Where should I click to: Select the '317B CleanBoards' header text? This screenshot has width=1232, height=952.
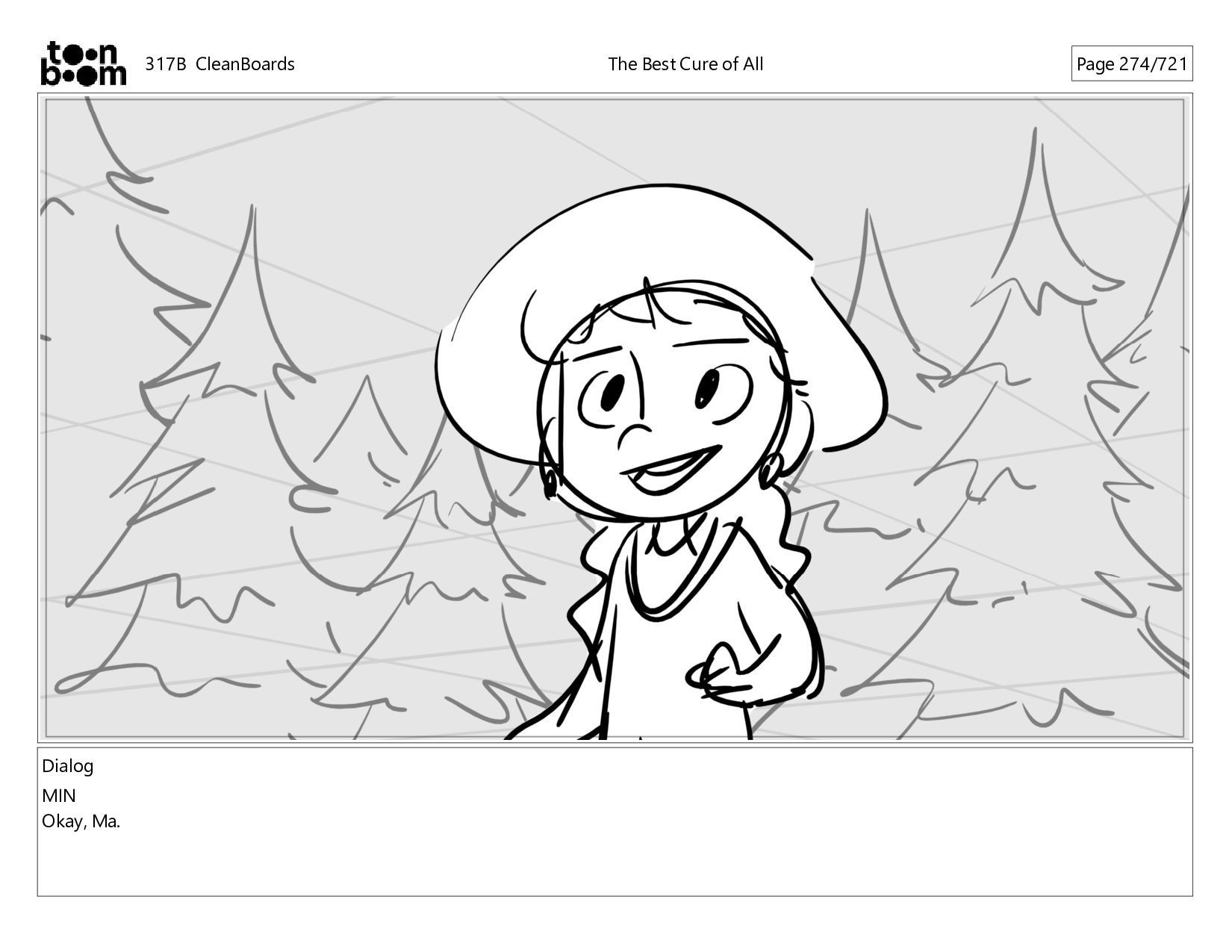point(220,64)
